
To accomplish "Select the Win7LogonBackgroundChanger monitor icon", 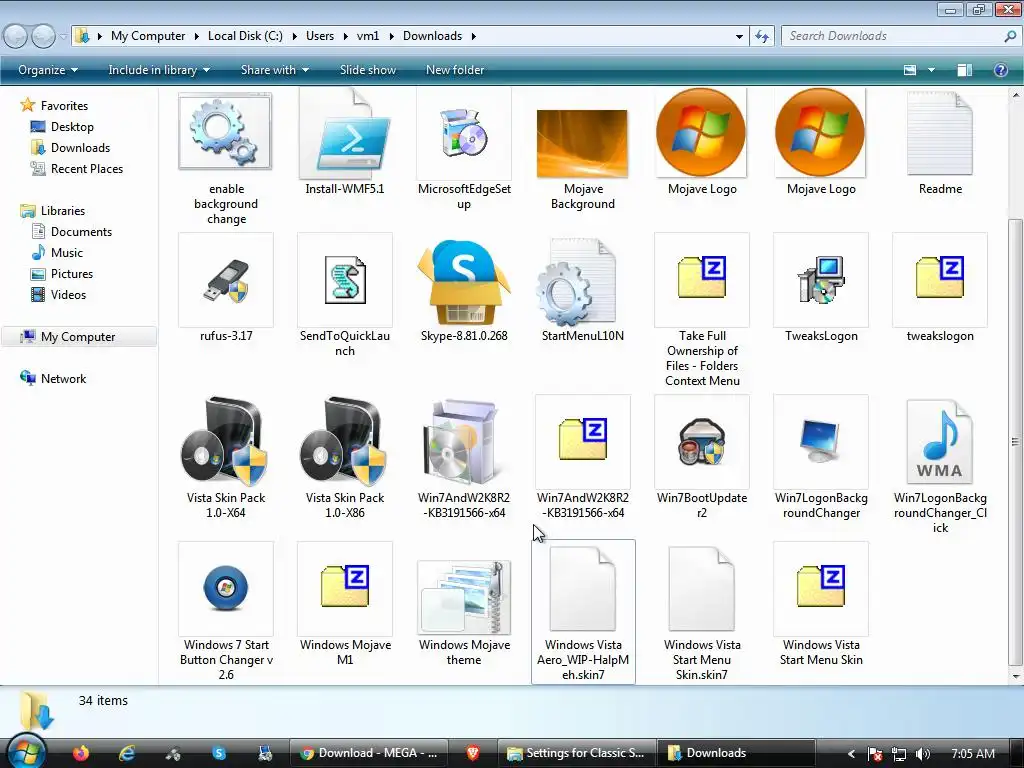I will pos(821,442).
